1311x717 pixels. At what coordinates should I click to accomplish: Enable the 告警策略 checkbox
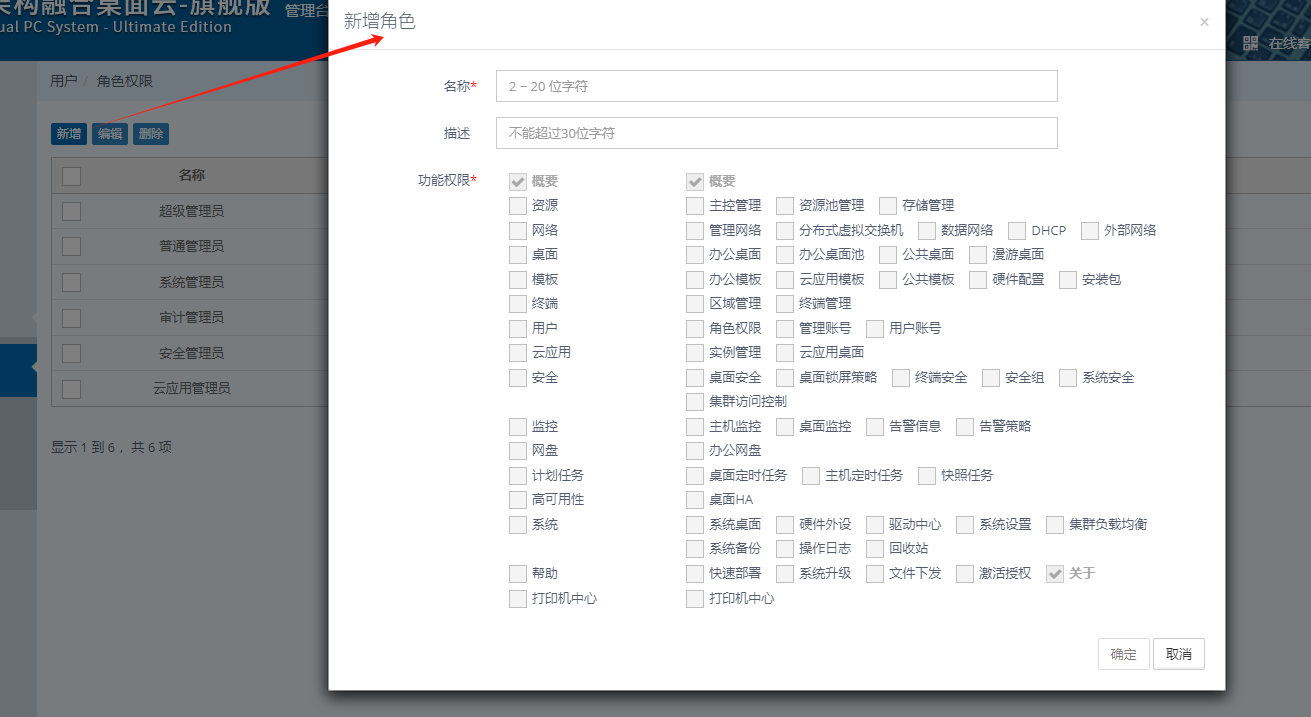965,427
